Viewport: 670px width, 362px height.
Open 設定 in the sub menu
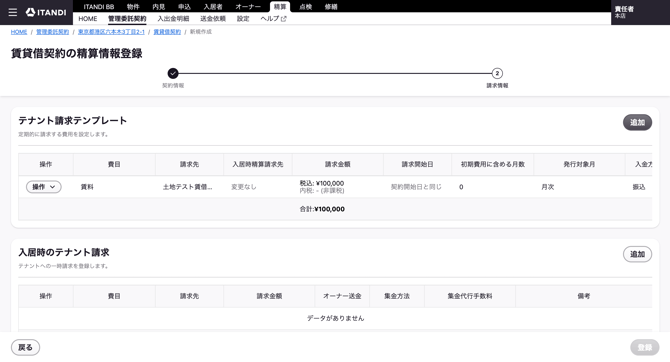click(x=243, y=19)
